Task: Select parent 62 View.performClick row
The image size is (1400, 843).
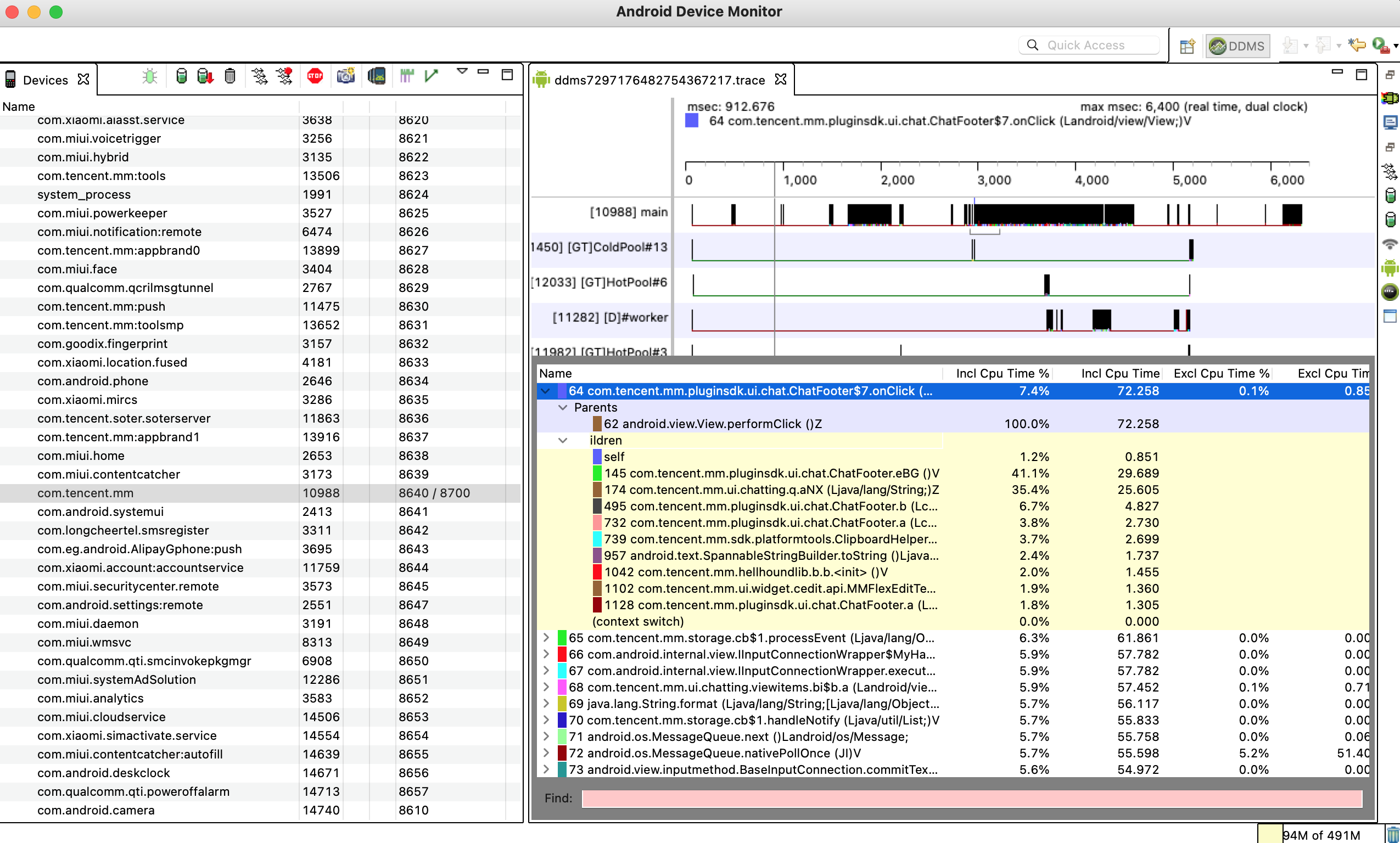Action: coord(953,424)
